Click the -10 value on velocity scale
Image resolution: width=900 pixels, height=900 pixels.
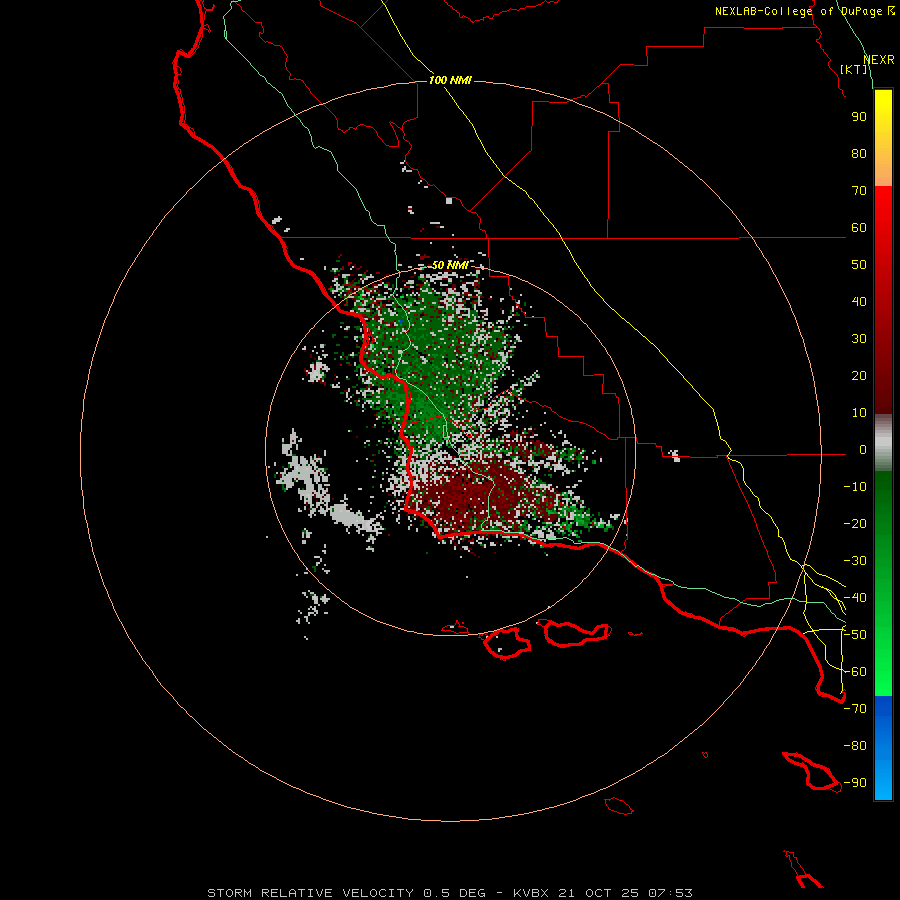pos(855,487)
